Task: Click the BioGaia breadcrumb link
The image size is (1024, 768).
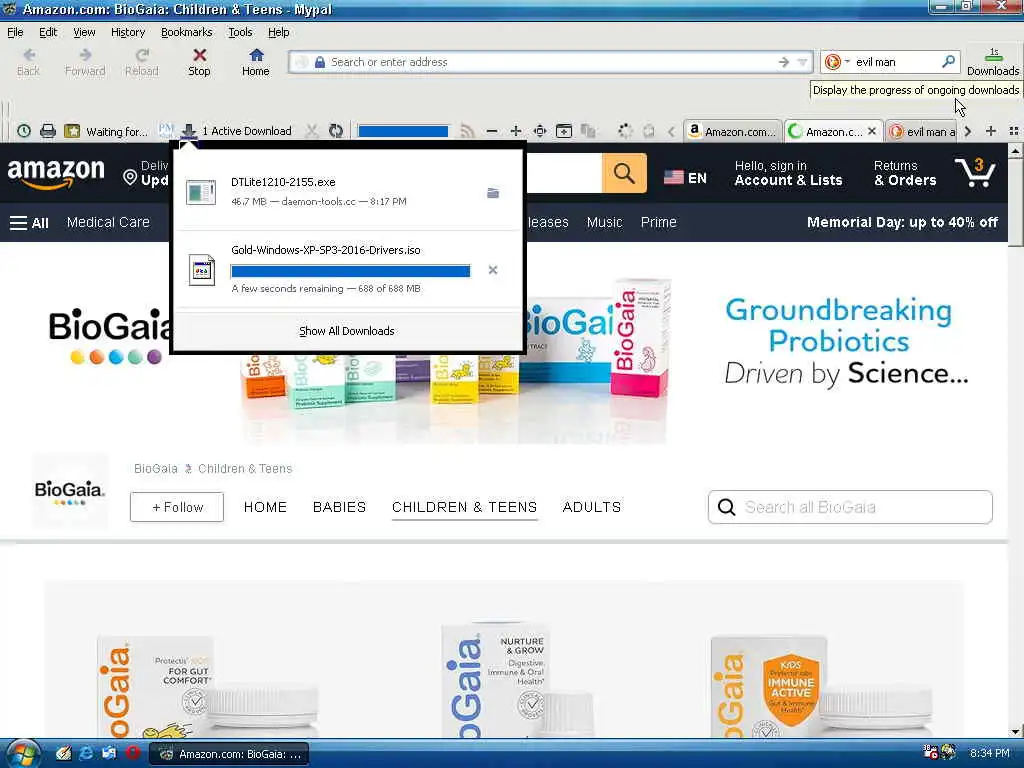Action: tap(155, 469)
